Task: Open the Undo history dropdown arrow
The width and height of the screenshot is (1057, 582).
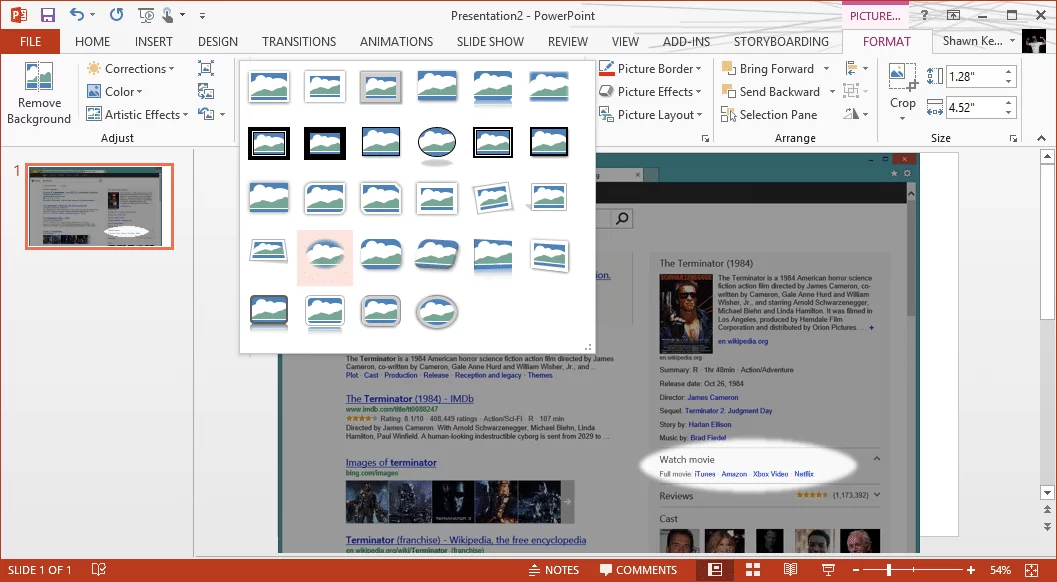Action: coord(92,15)
